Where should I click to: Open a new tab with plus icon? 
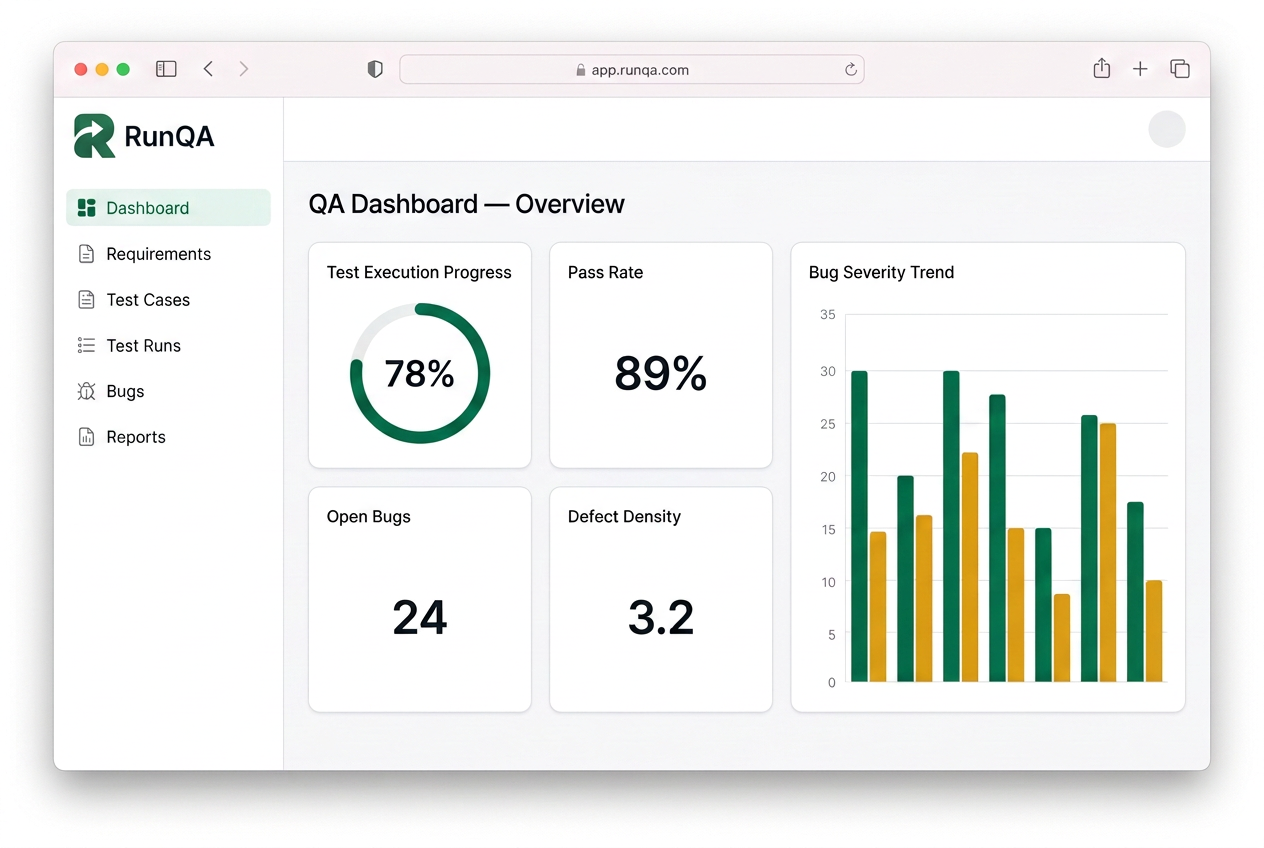[1140, 69]
